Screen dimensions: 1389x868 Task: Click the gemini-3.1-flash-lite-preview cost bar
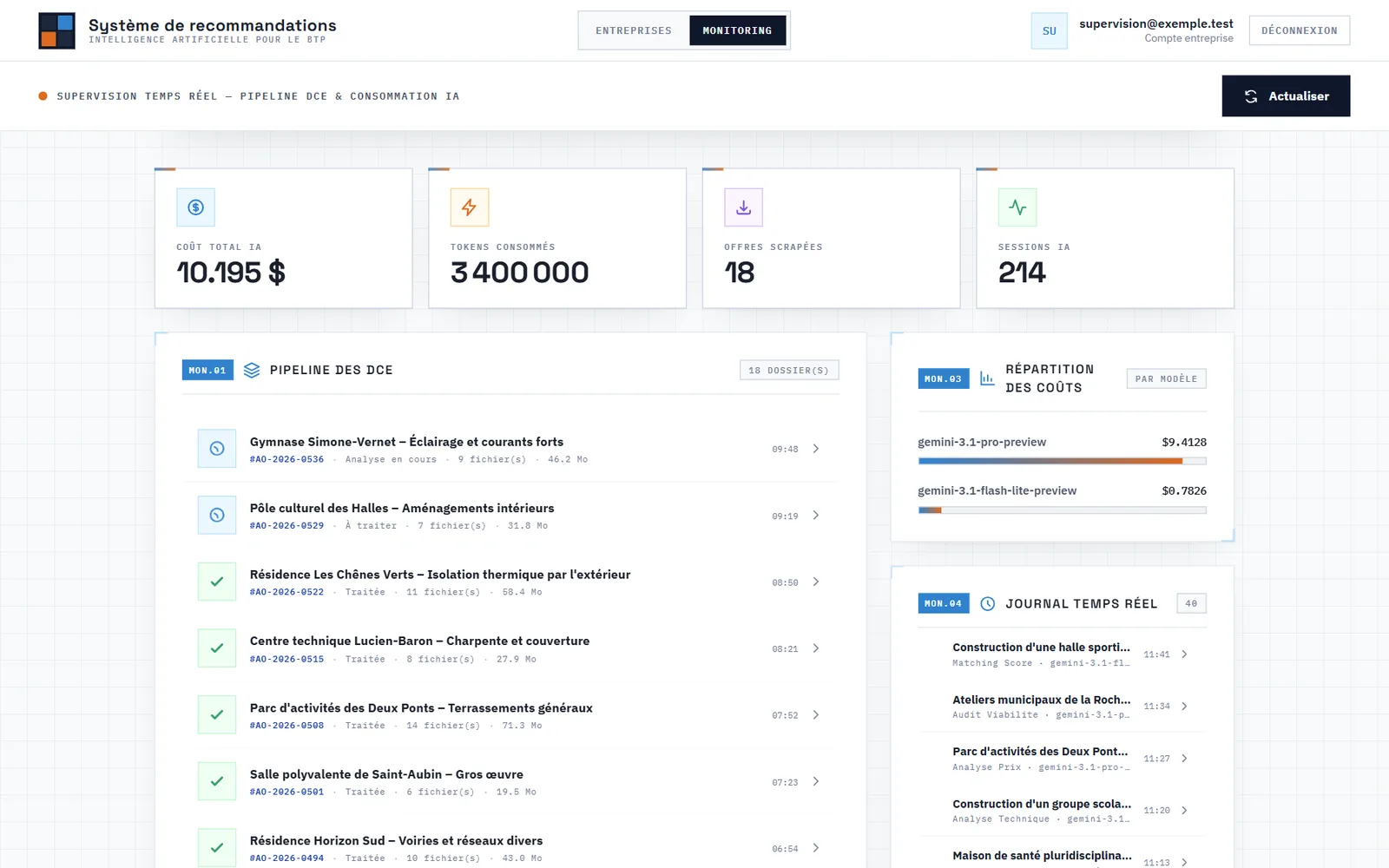coord(1062,510)
